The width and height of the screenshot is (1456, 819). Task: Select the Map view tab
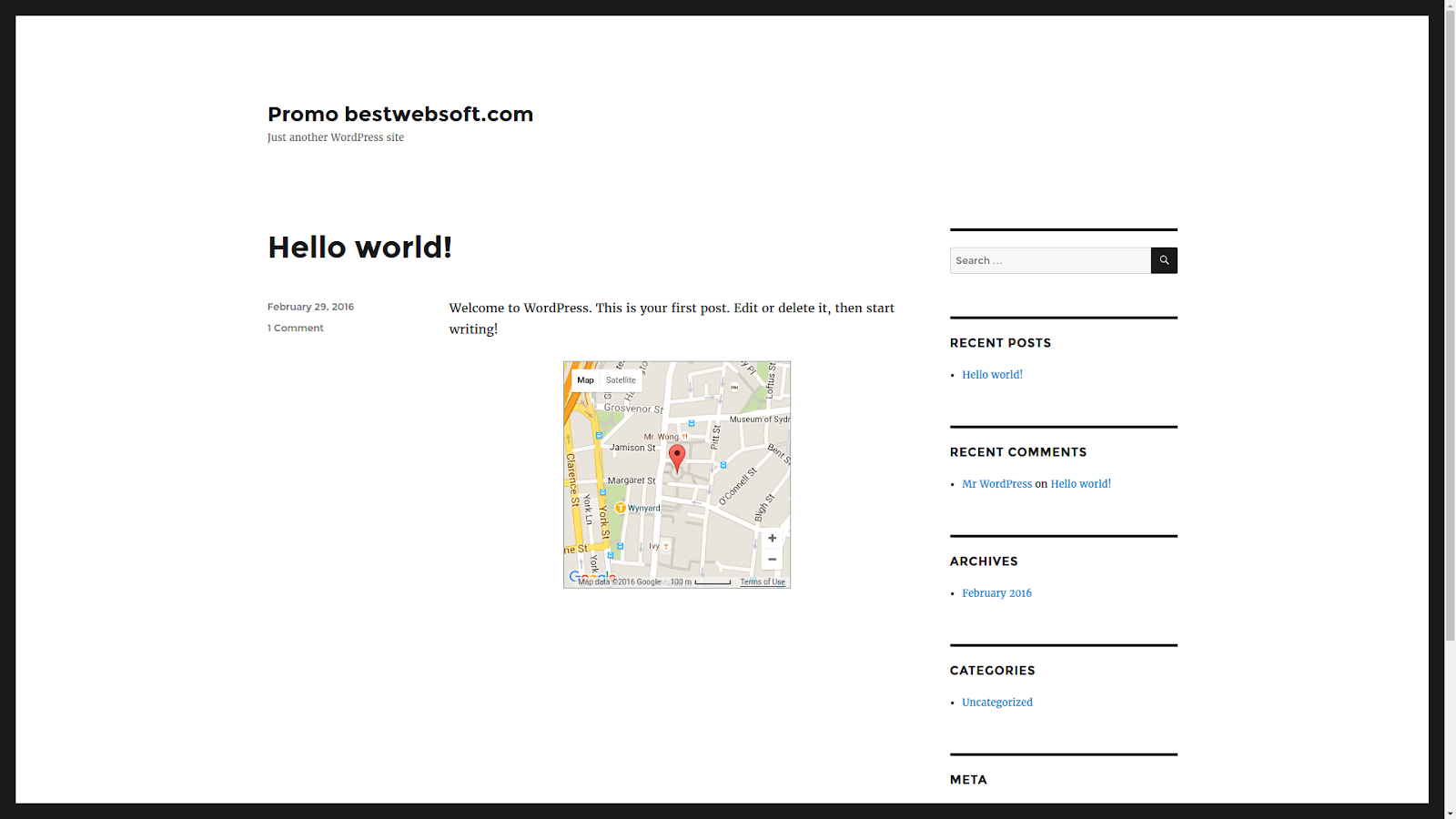[x=585, y=380]
